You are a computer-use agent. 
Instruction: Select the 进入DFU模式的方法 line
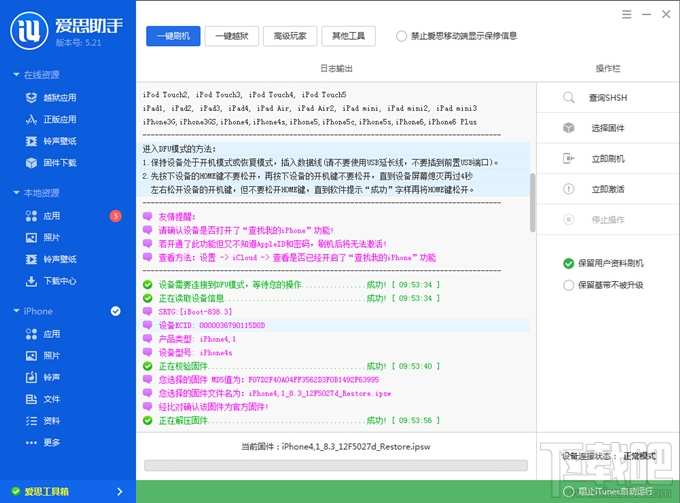(333, 149)
